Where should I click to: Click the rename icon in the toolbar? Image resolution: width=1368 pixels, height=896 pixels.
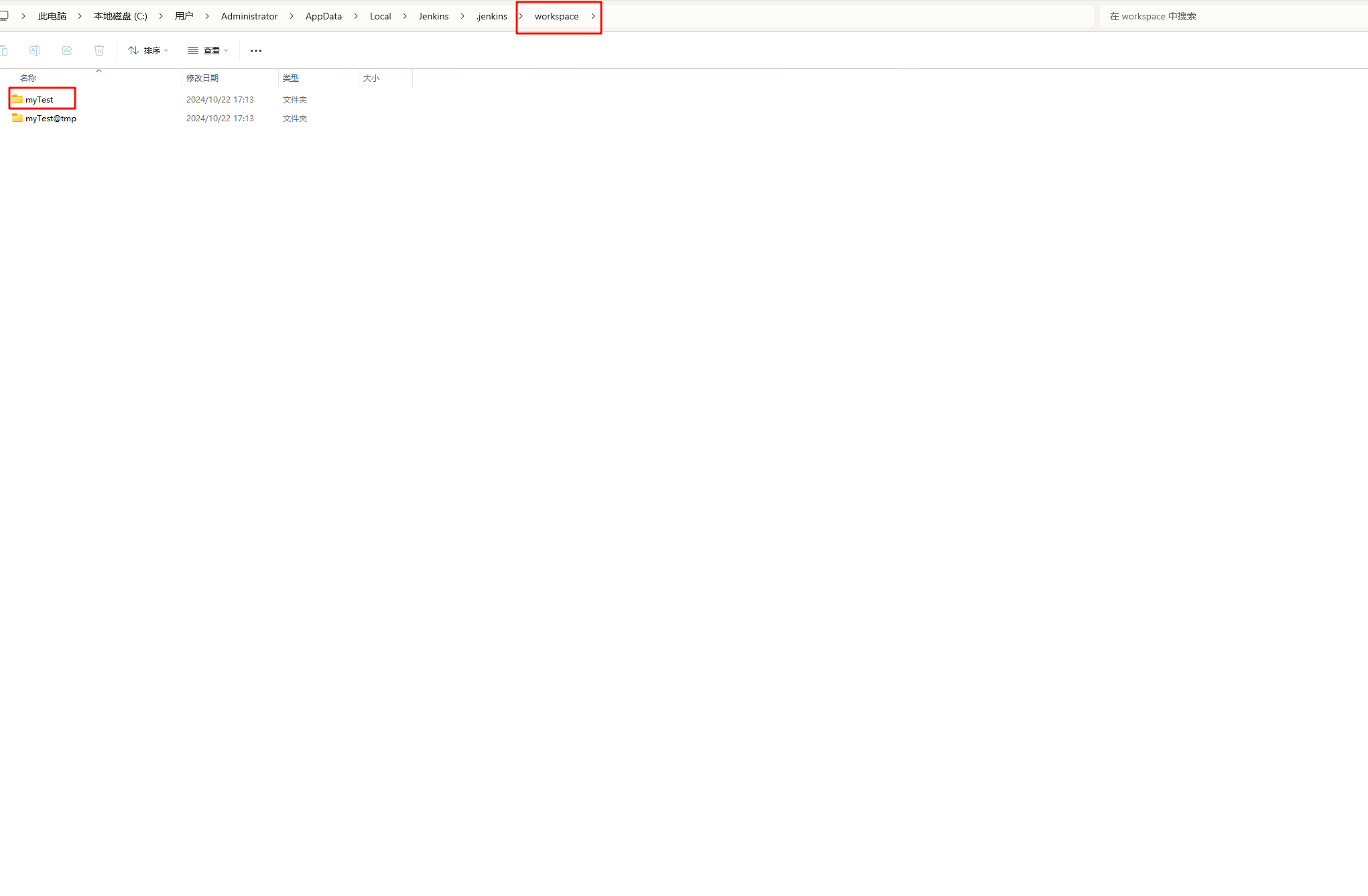(35, 50)
